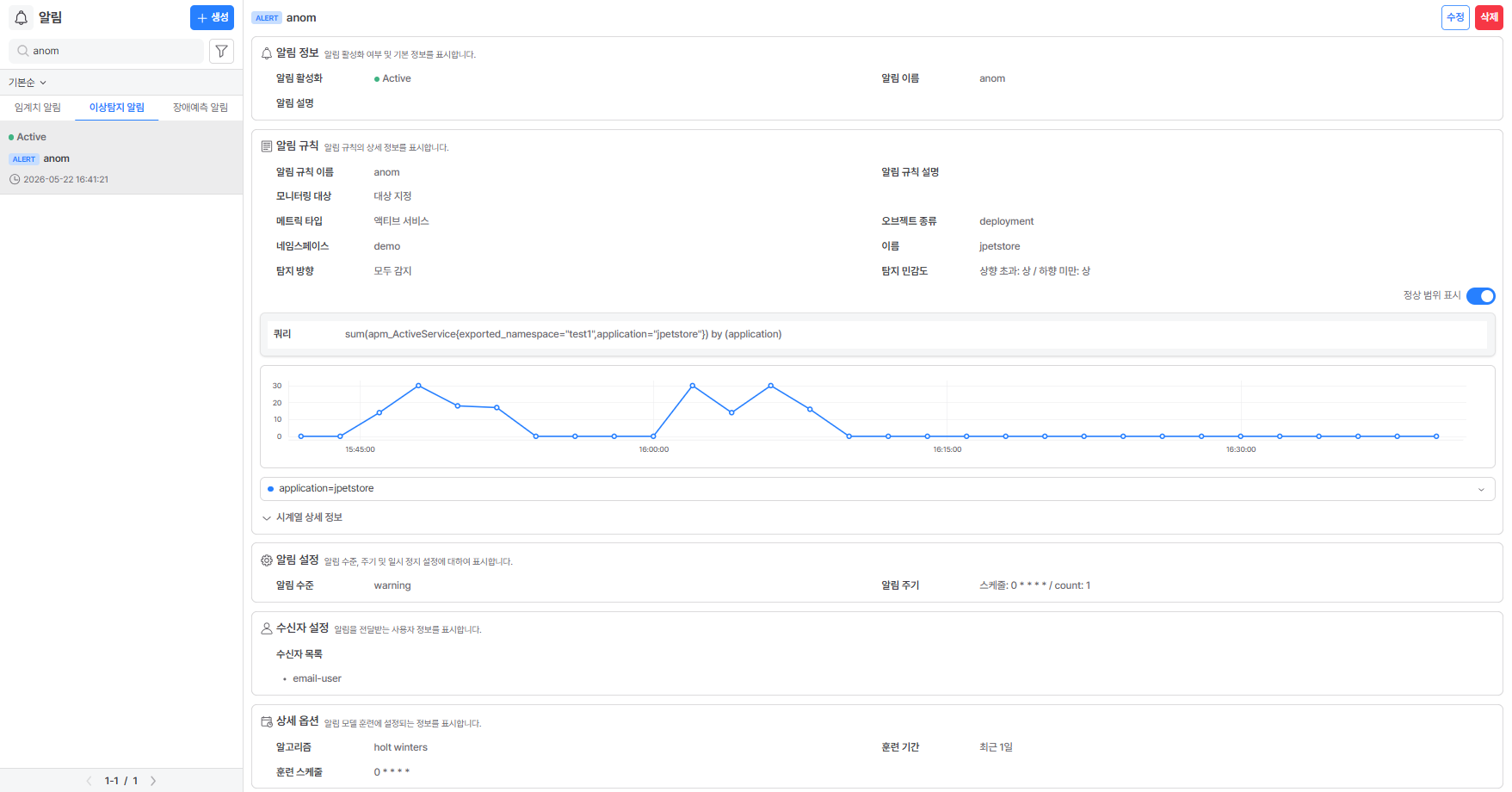Click the 'holt winters' algorithm value

[x=401, y=747]
